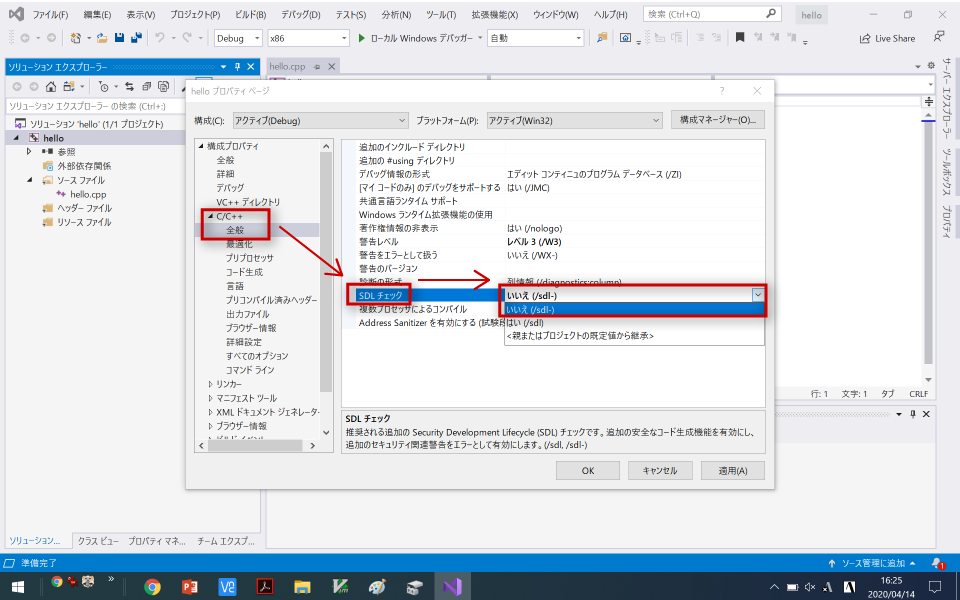
Task: Select プリプロセッサ in property tree
Action: (x=250, y=258)
